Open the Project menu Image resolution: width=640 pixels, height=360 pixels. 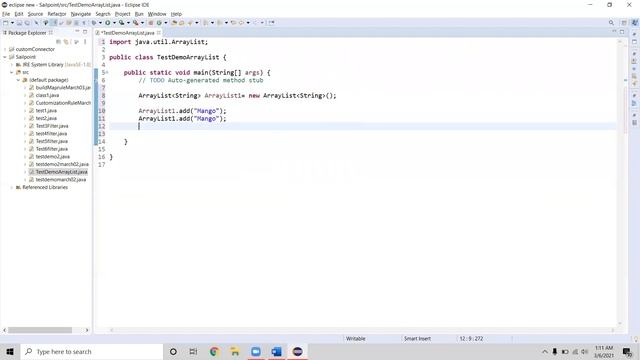coord(122,14)
